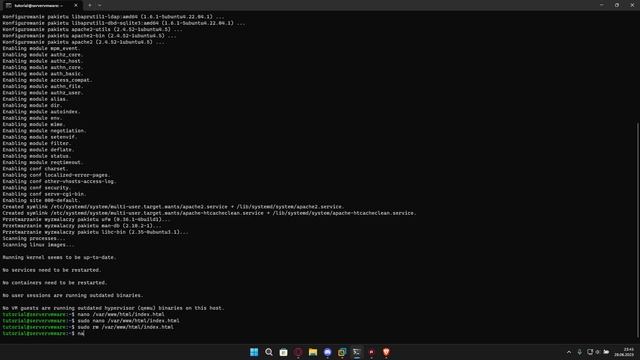Open File Explorer from the taskbar
Image resolution: width=640 pixels, height=360 pixels.
313,352
